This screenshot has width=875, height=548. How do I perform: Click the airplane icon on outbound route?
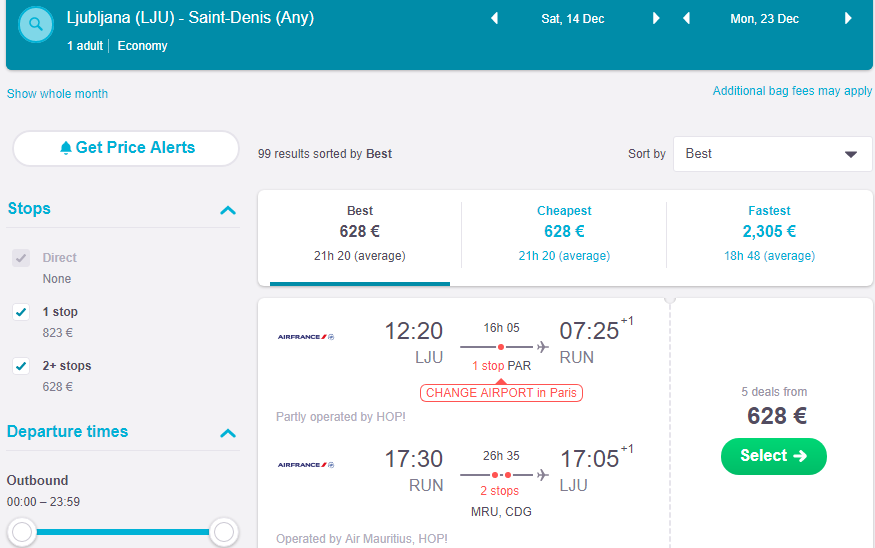(x=543, y=347)
